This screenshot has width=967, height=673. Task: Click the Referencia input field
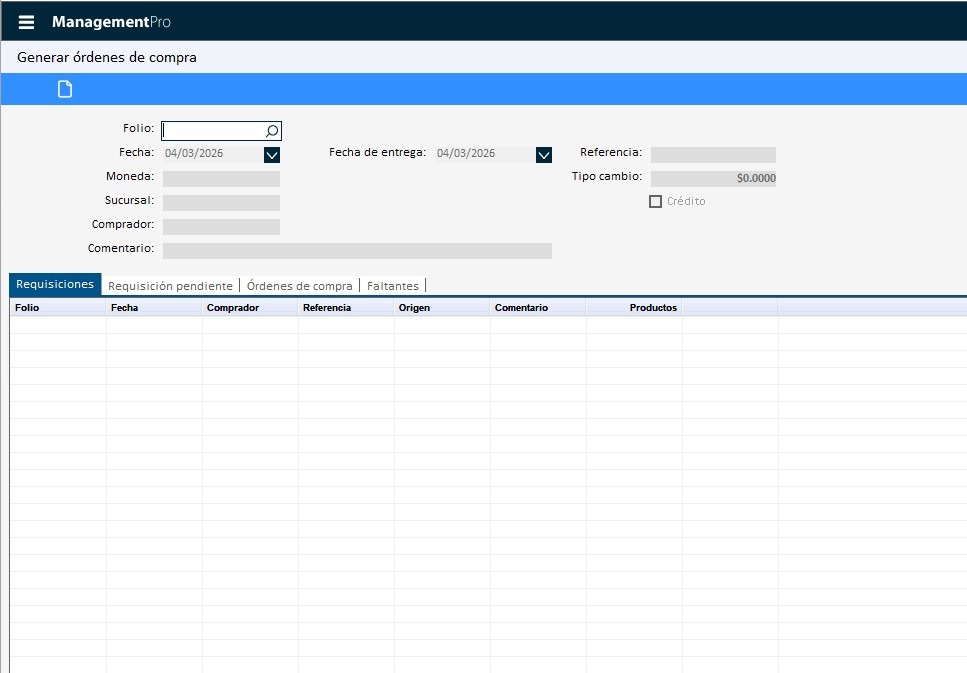(713, 155)
